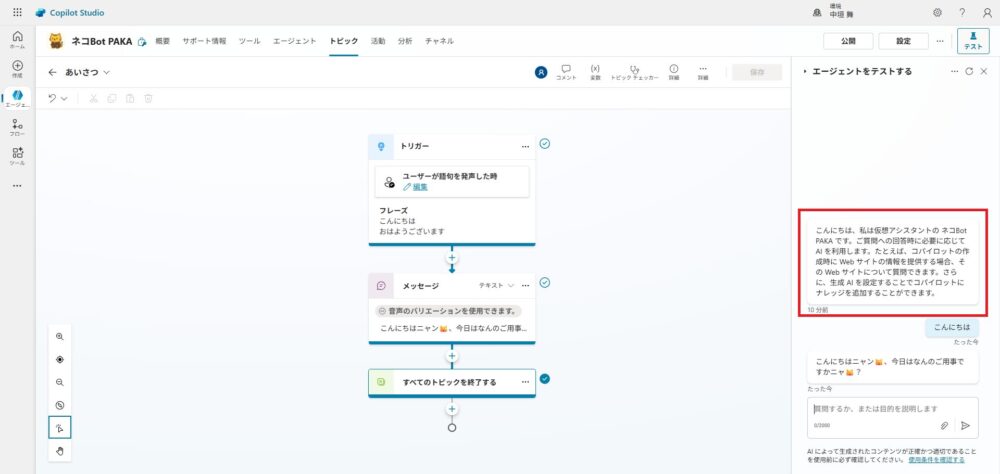The height and width of the screenshot is (474, 1000).
Task: Open トリガー node options menu
Action: pos(526,147)
